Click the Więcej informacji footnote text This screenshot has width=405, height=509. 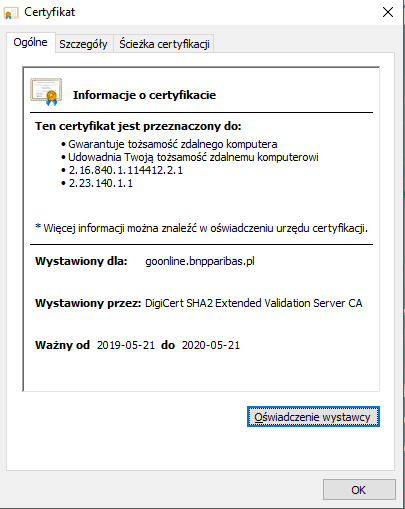click(201, 228)
